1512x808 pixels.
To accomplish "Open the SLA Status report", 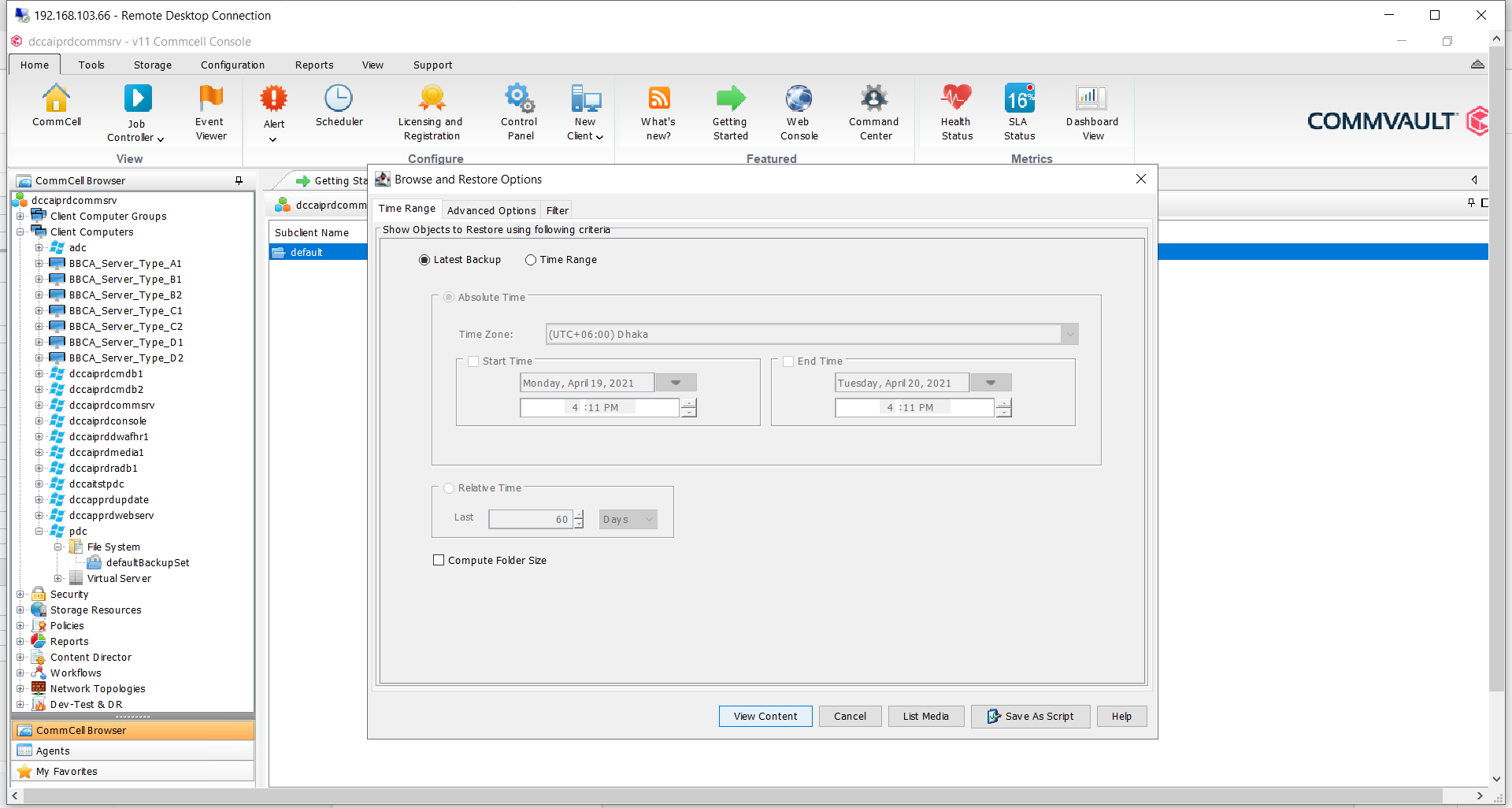I will coord(1019,113).
